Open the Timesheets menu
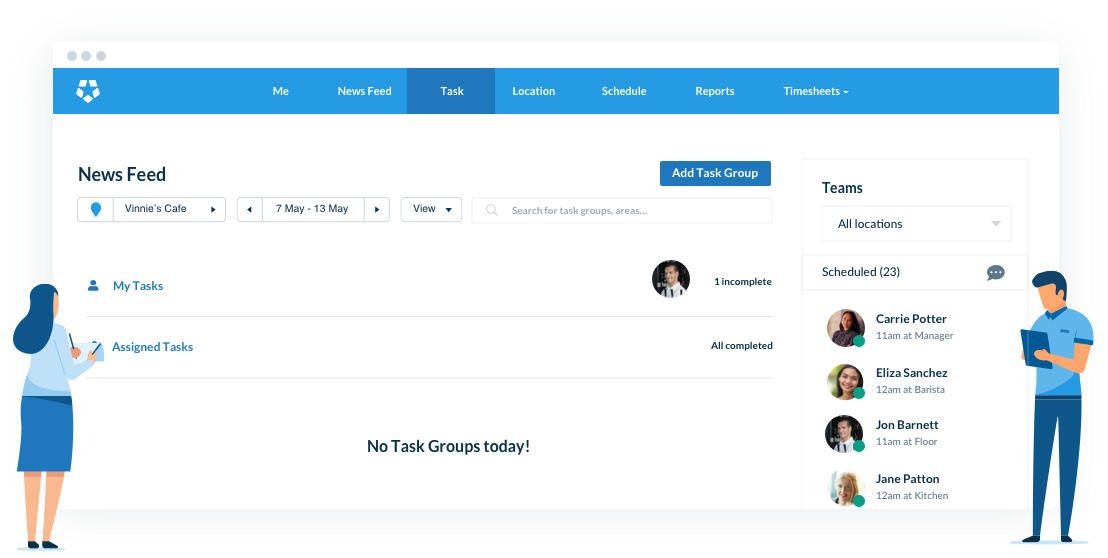This screenshot has width=1108, height=558. [x=815, y=91]
